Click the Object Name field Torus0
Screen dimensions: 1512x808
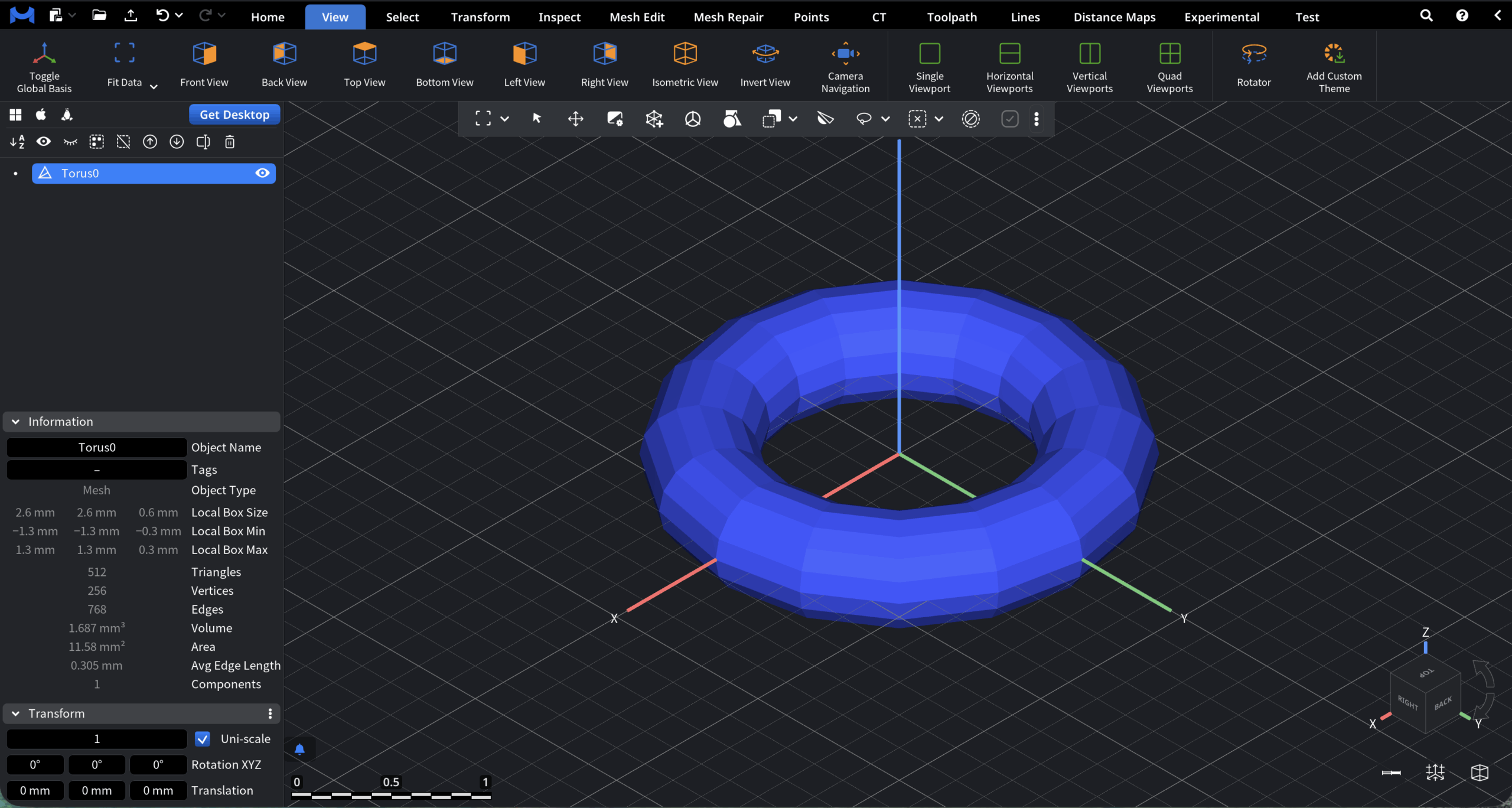(97, 448)
